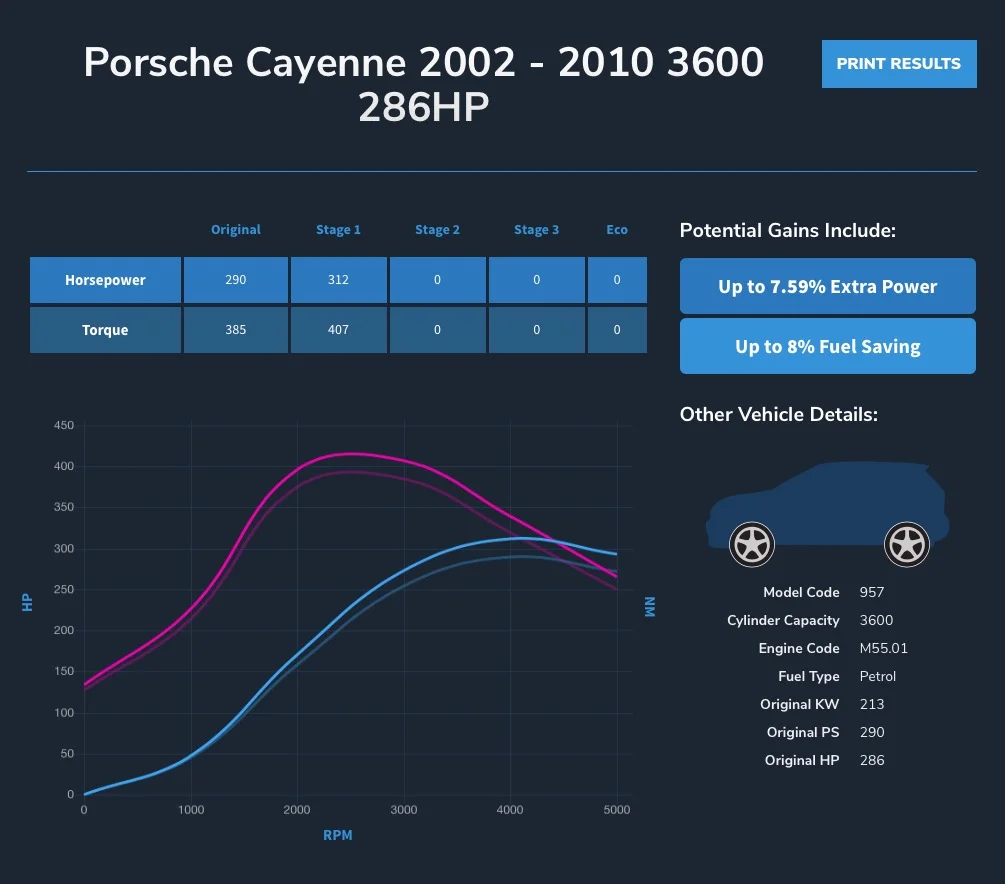Click the 3000 tick on the RPM axis
Screen dimensions: 1005x884
click(x=404, y=810)
